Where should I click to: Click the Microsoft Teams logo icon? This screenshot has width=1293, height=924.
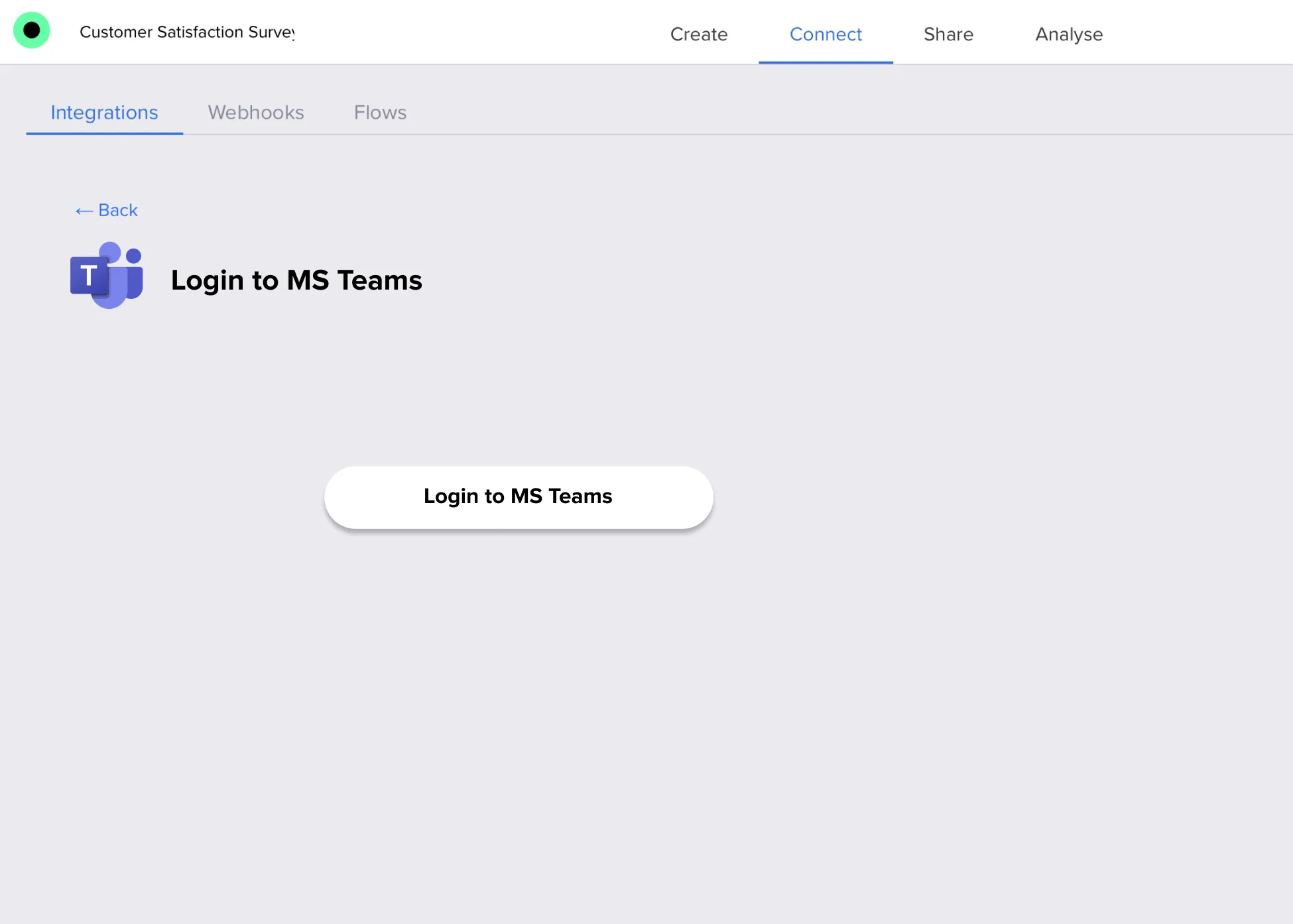point(107,275)
